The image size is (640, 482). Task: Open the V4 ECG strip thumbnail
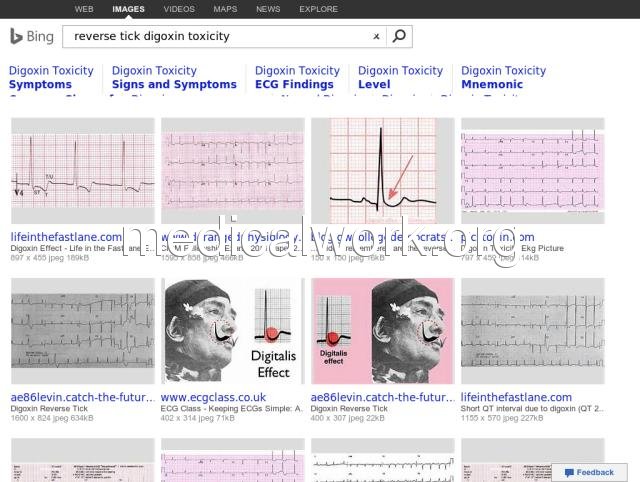click(83, 171)
